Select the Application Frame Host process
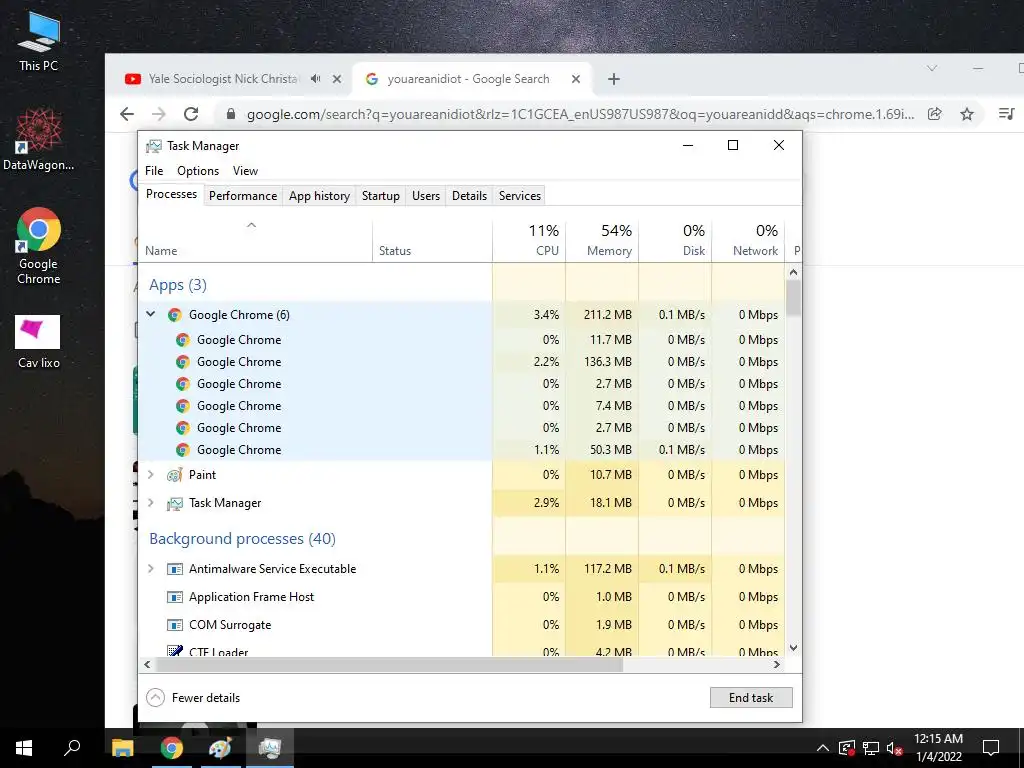The height and width of the screenshot is (768, 1024). point(461,597)
